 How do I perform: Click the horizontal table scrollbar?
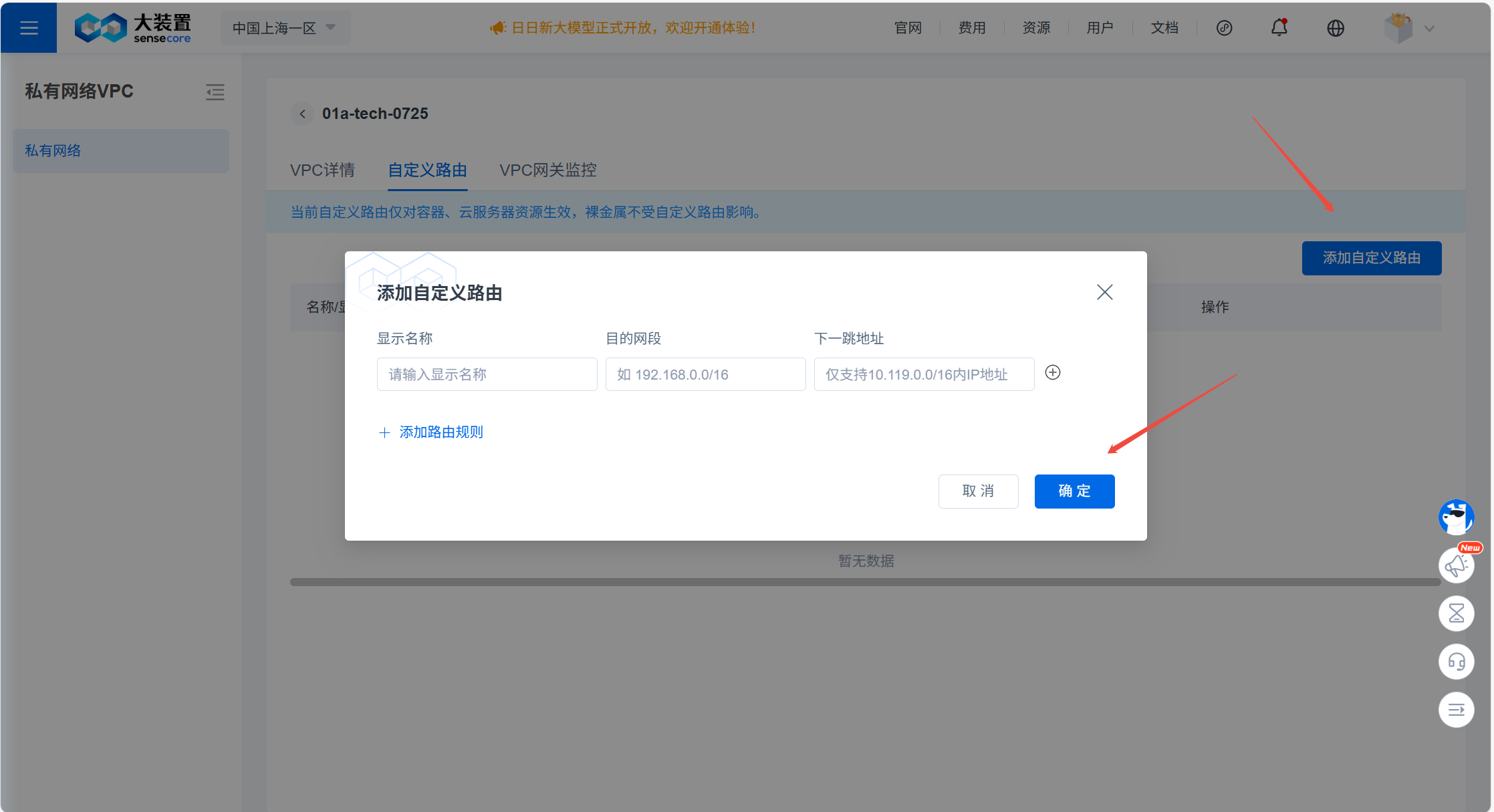point(865,582)
